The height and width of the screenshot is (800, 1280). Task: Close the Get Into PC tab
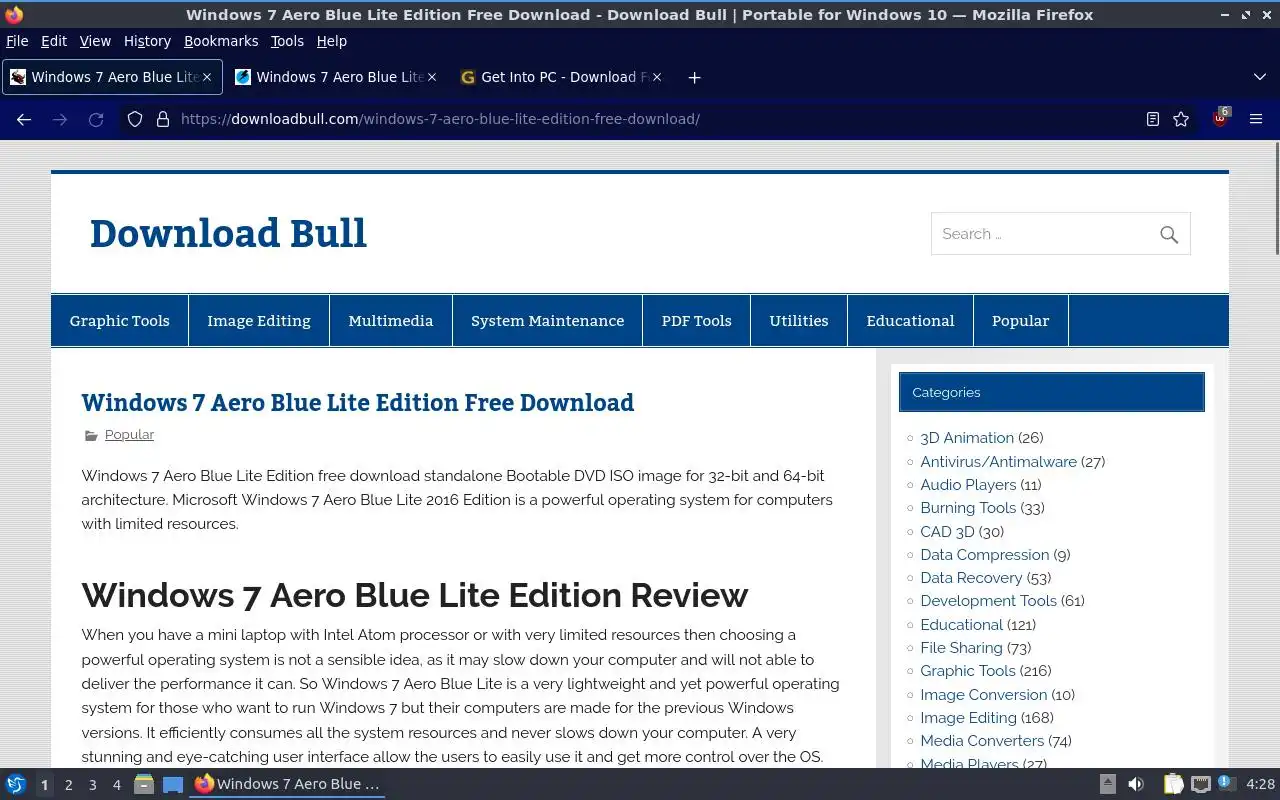coord(657,77)
